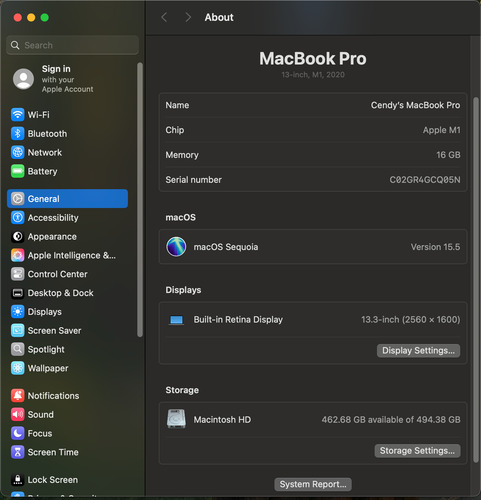Click the Appearance icon
The width and height of the screenshot is (481, 500).
pyautogui.click(x=18, y=236)
